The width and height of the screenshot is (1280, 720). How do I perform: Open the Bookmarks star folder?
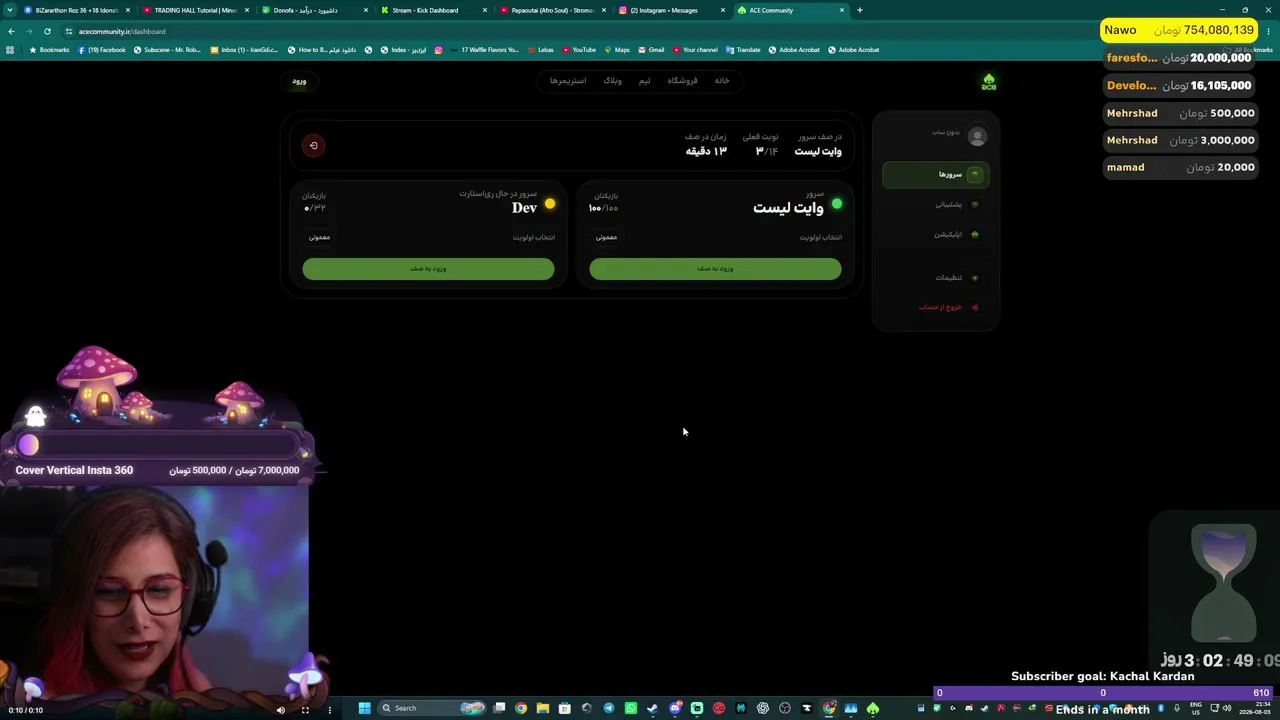(x=49, y=50)
